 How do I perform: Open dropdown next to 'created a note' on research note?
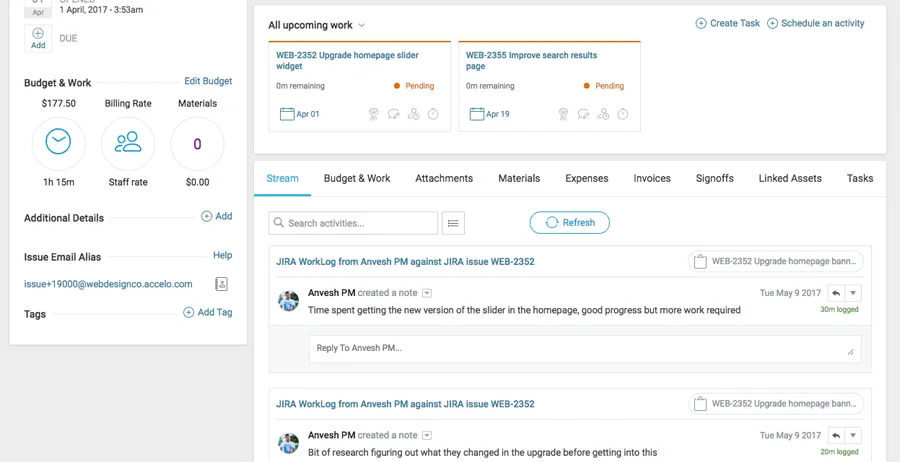pyautogui.click(x=426, y=436)
